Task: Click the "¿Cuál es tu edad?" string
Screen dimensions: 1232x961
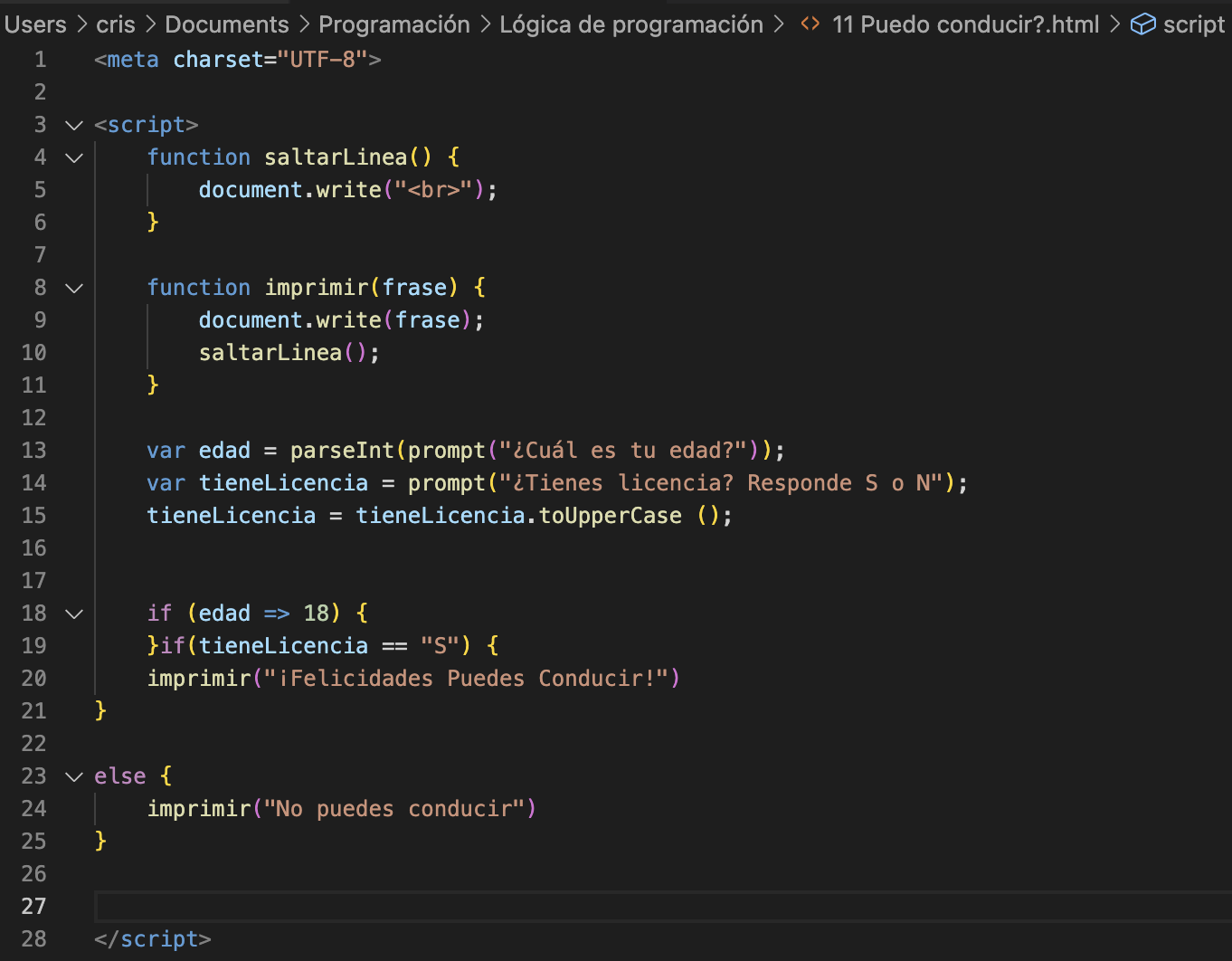Action: click(623, 451)
